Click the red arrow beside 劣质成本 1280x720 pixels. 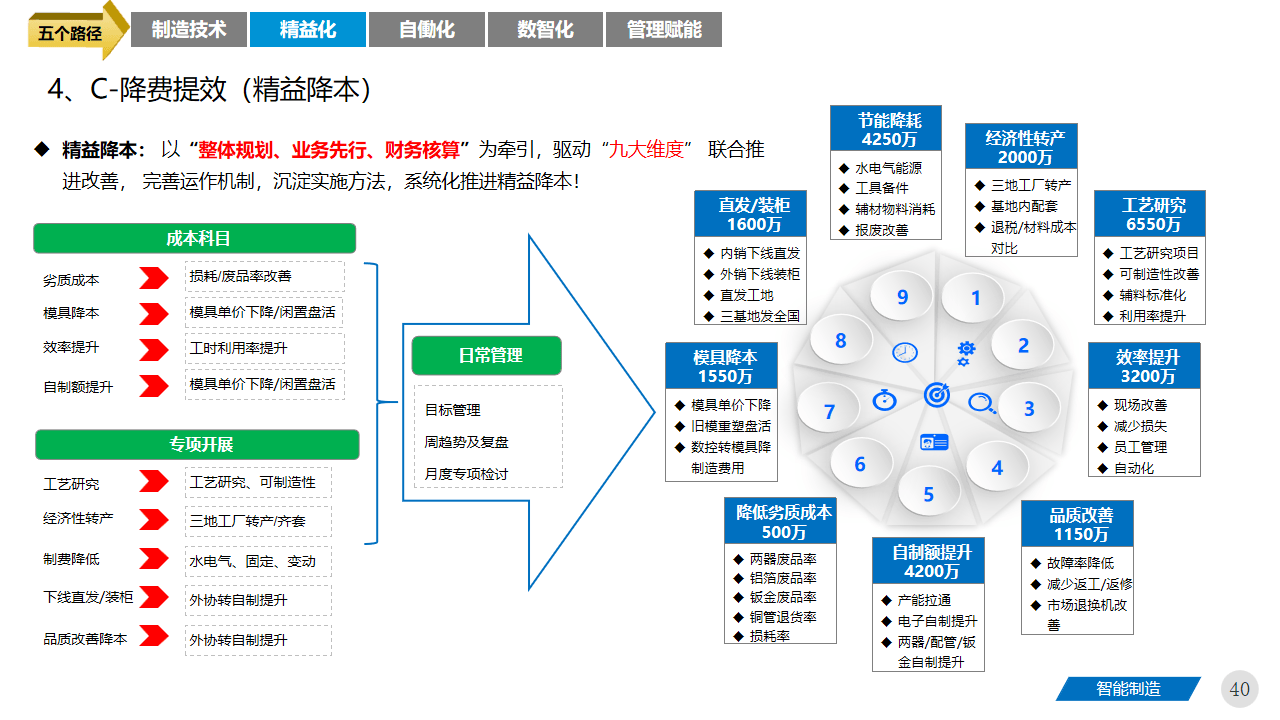(x=152, y=280)
